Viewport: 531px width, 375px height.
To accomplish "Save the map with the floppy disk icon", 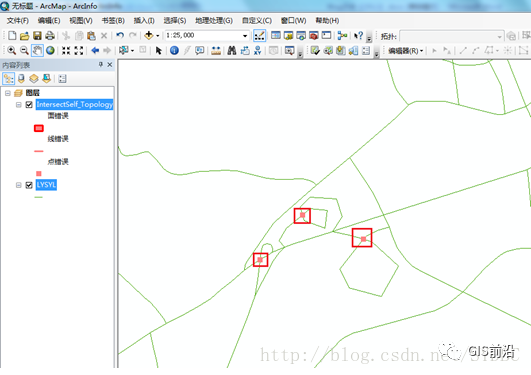I will pyautogui.click(x=37, y=35).
